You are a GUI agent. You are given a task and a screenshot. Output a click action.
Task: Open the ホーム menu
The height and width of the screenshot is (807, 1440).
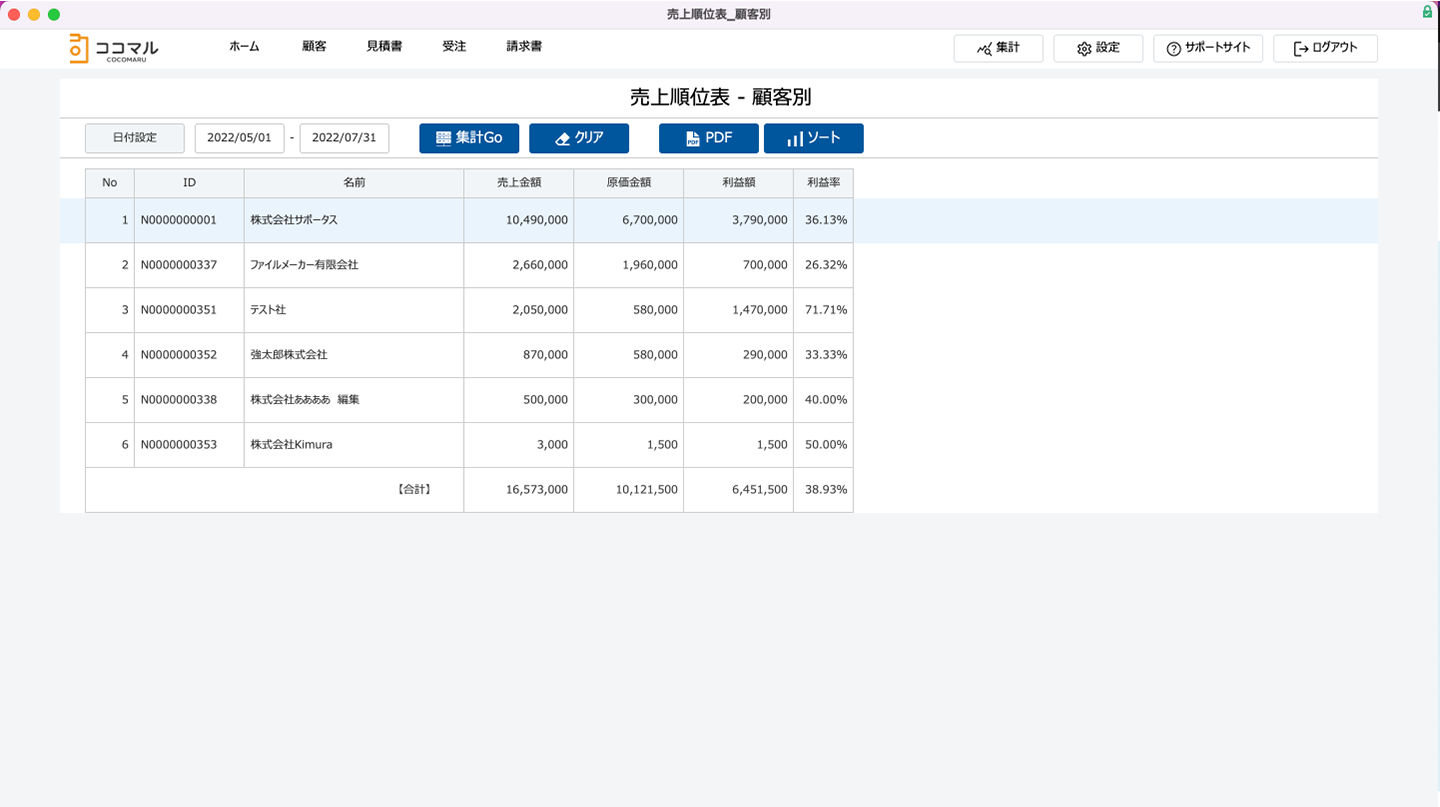tap(244, 47)
